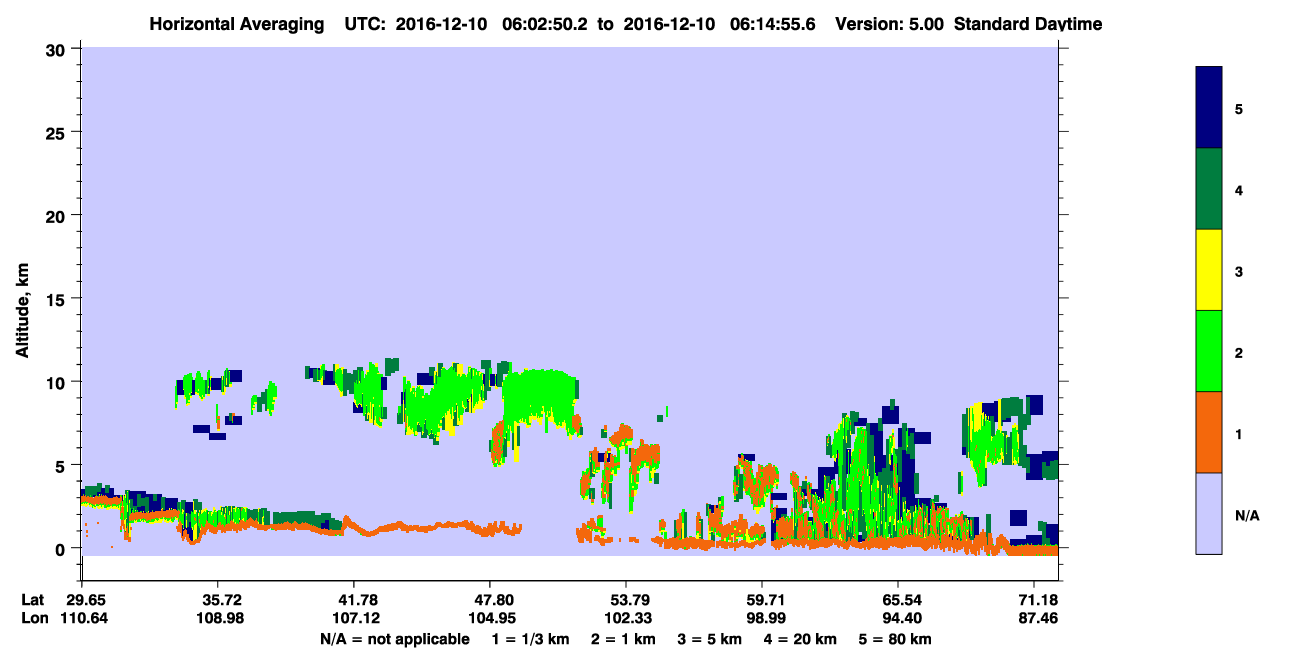The image size is (1300, 667).
Task: Click the colorbar label '5'
Action: [1239, 108]
